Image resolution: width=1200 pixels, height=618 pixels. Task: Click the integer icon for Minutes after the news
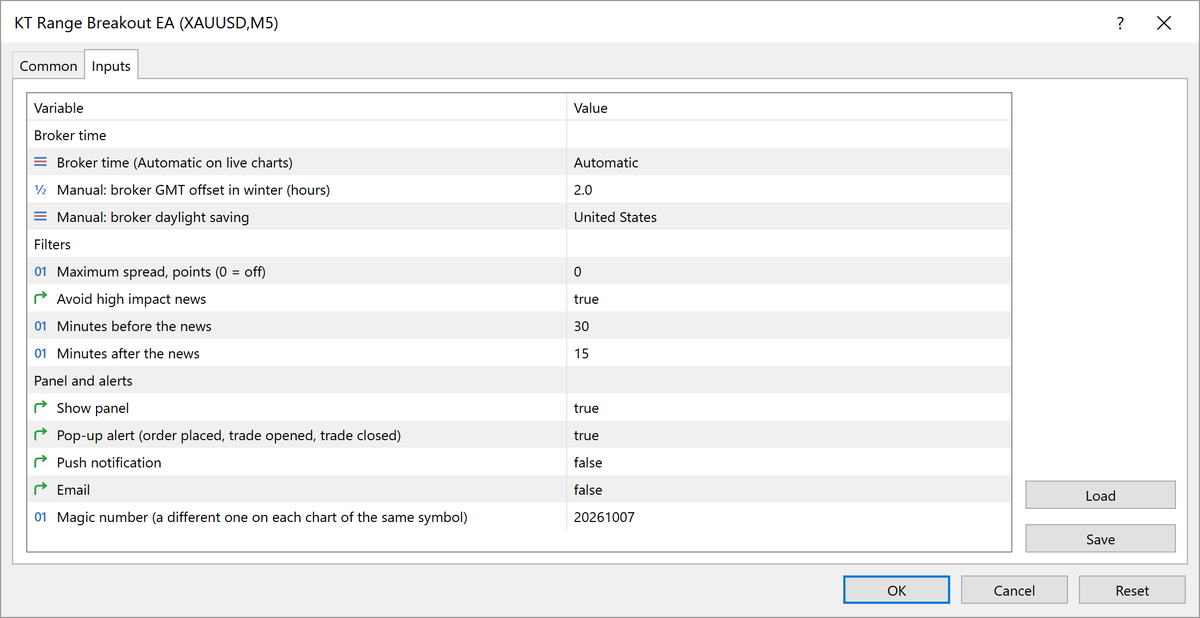[41, 353]
